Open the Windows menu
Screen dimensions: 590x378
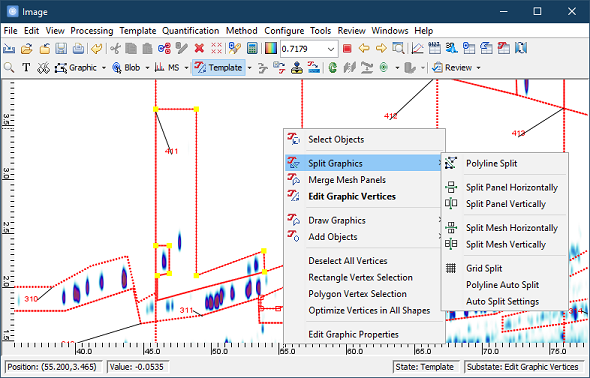coord(390,30)
